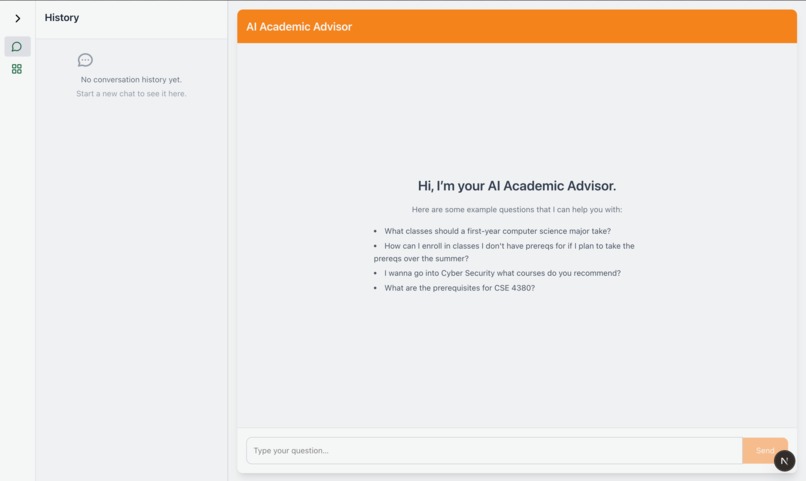Click the 'prereqs over the summer?' continuation line

click(x=421, y=258)
